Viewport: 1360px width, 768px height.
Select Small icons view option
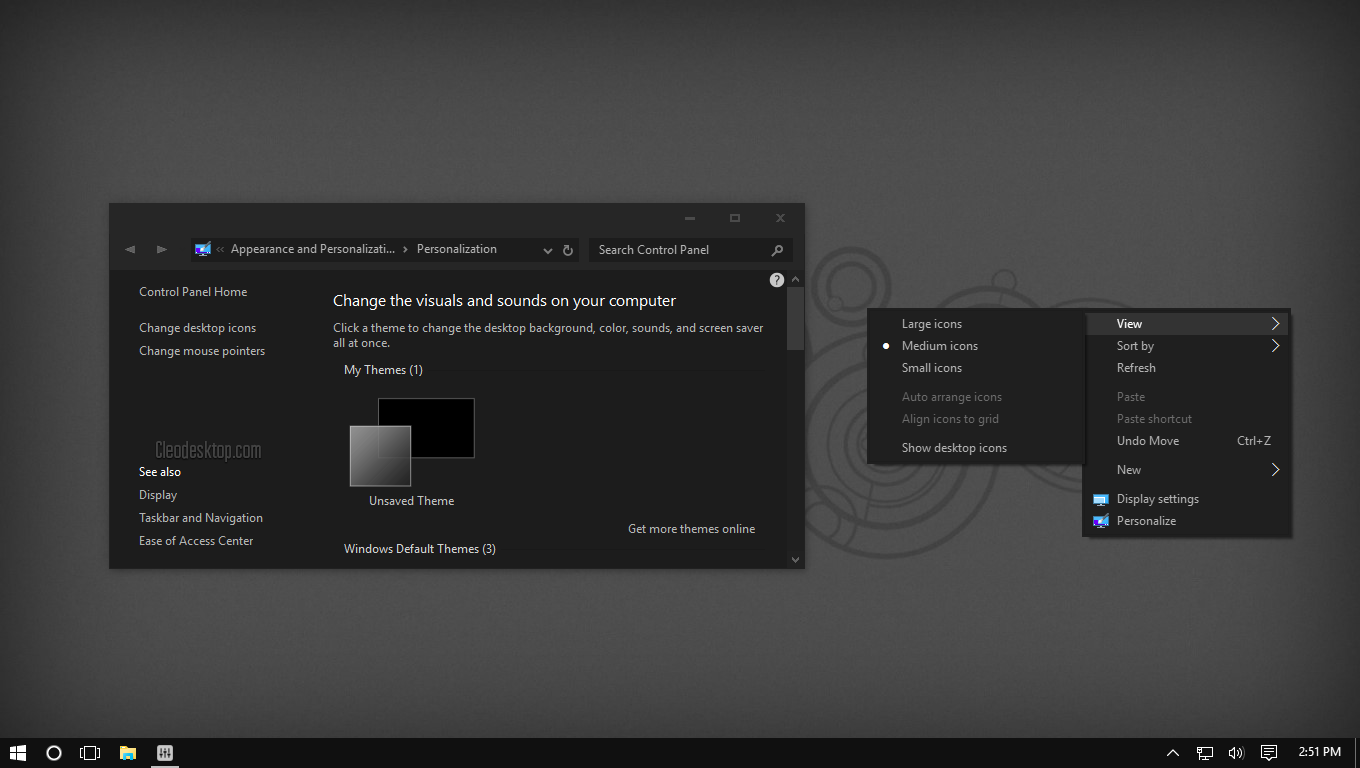931,368
